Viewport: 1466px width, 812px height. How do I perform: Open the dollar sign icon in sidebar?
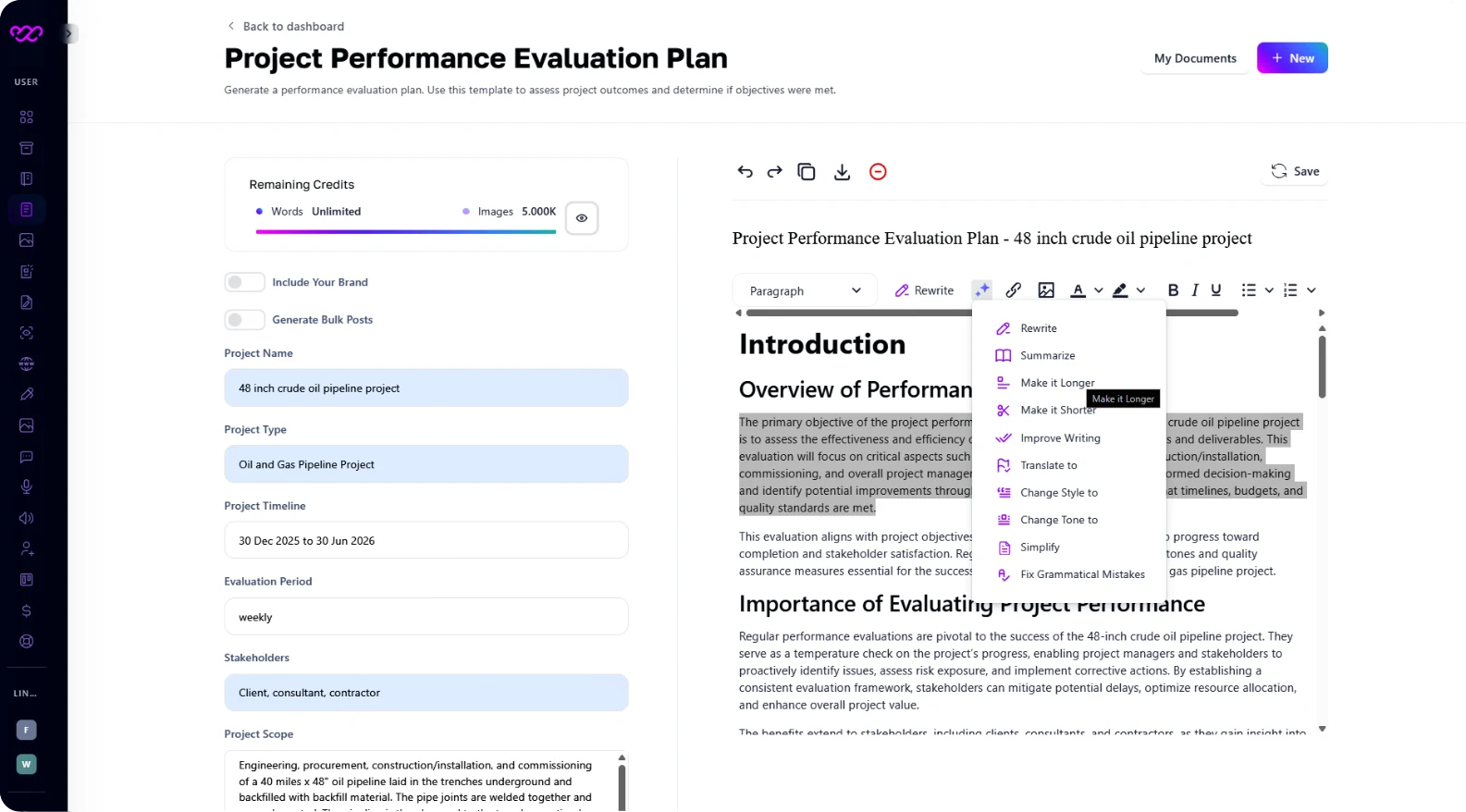click(26, 610)
